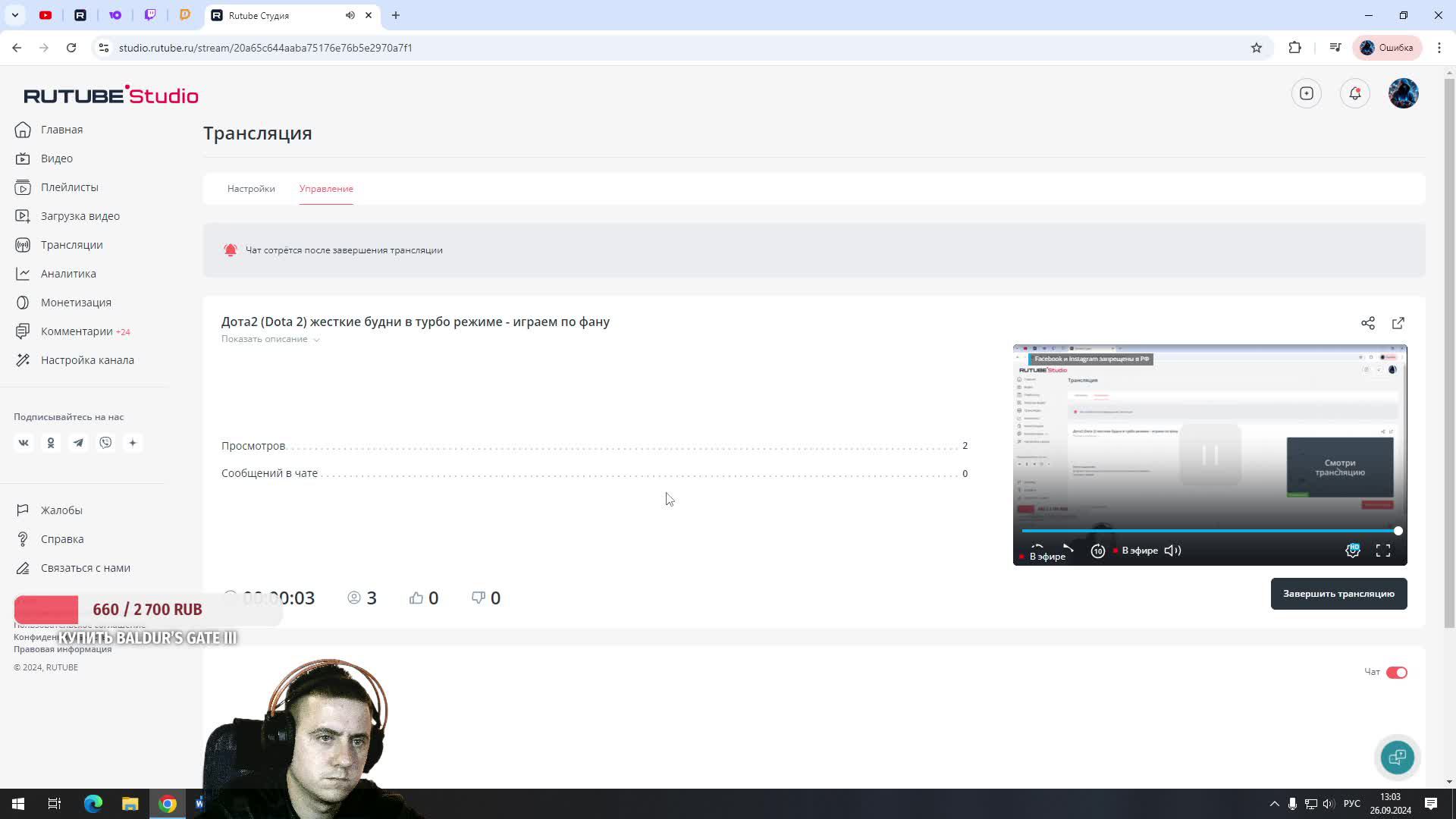The height and width of the screenshot is (819, 1456).
Task: Click the Rutube Студия browser tab
Action: click(292, 15)
